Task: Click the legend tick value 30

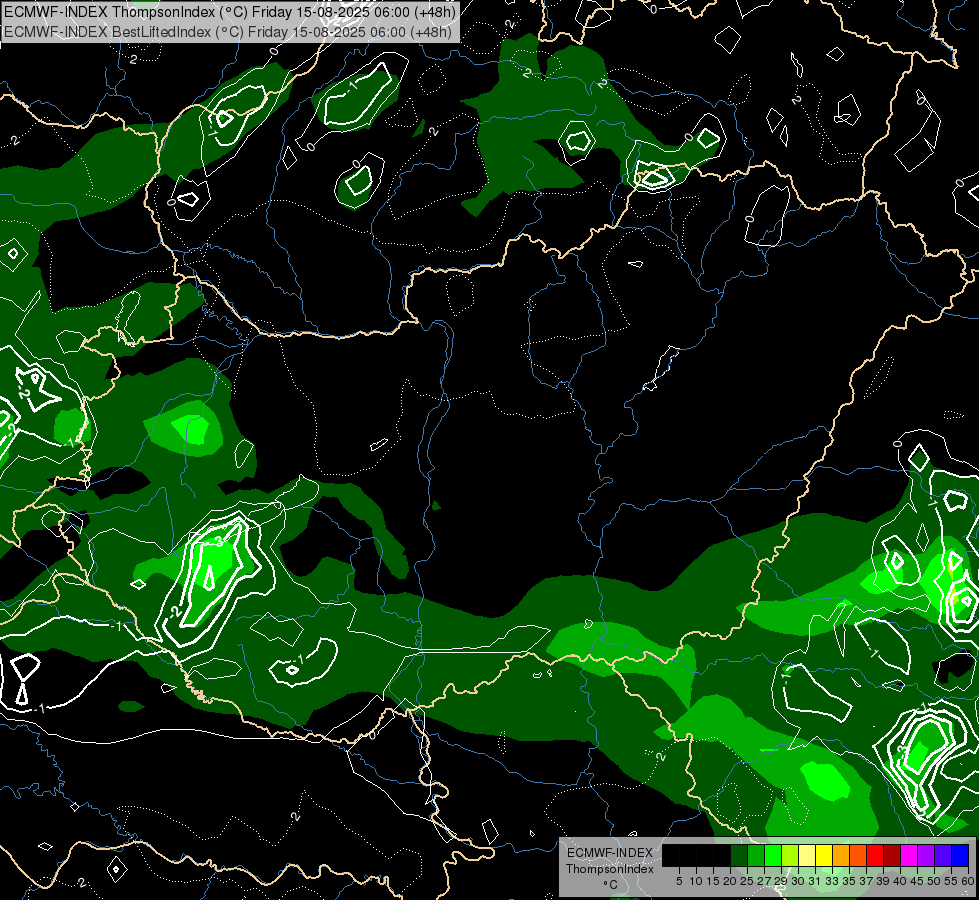Action: pos(798,881)
